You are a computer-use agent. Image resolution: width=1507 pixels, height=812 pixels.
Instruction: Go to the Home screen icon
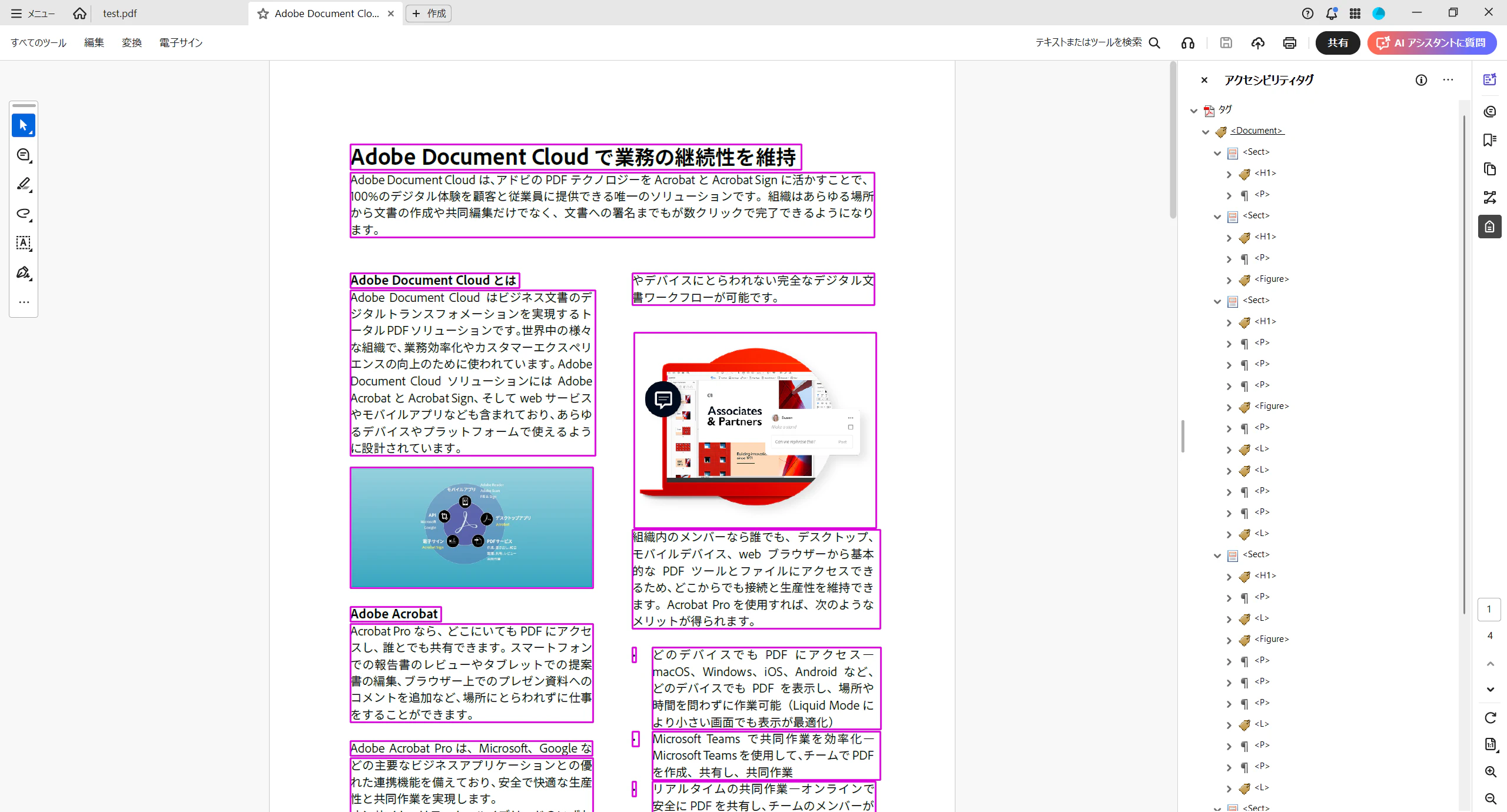pyautogui.click(x=79, y=14)
